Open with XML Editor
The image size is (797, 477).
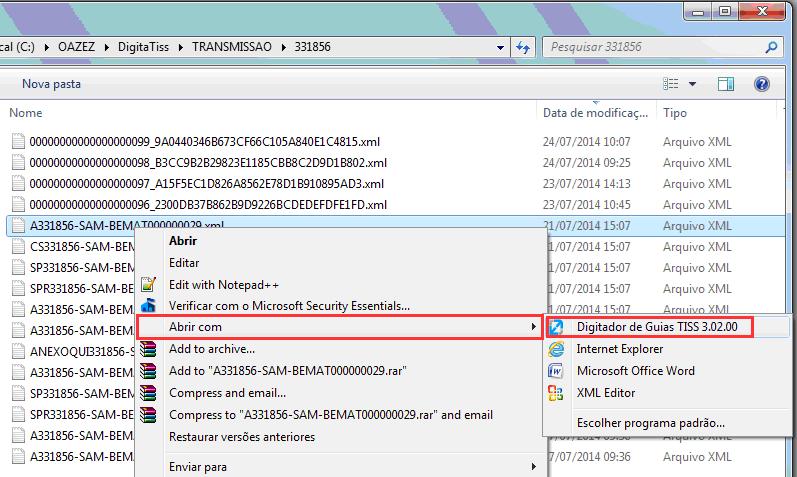(x=606, y=393)
